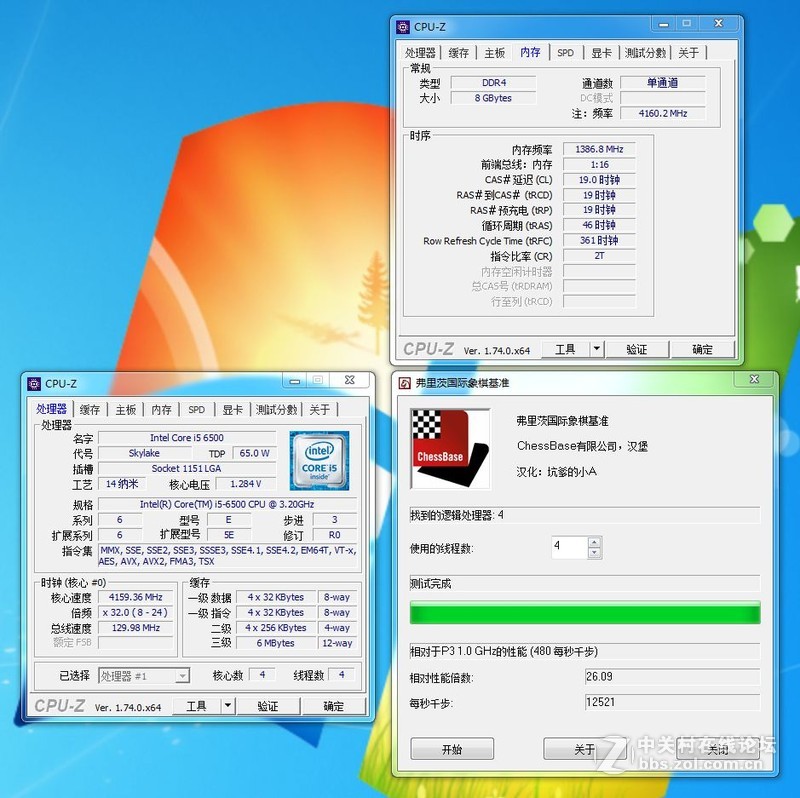
Task: Click 验证 button in memory window
Action: coord(636,349)
